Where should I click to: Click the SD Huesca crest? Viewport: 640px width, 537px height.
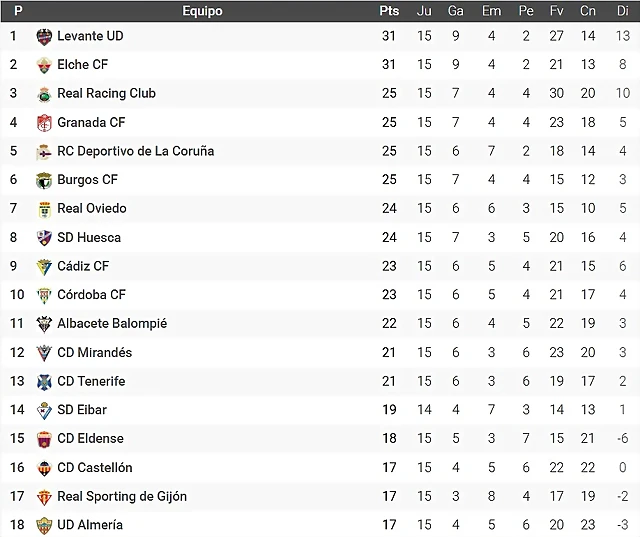point(44,238)
